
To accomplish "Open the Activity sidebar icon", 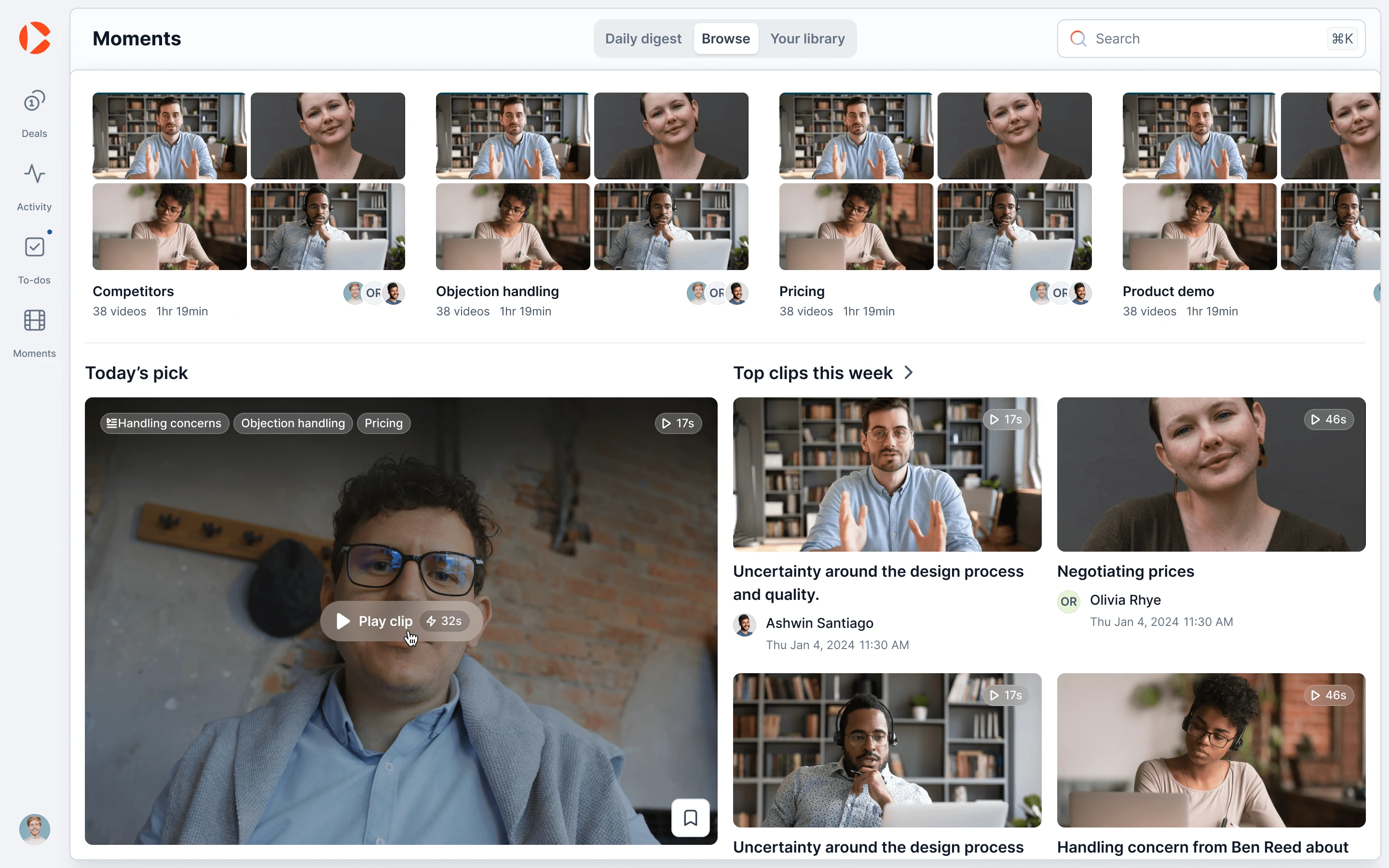I will (34, 174).
